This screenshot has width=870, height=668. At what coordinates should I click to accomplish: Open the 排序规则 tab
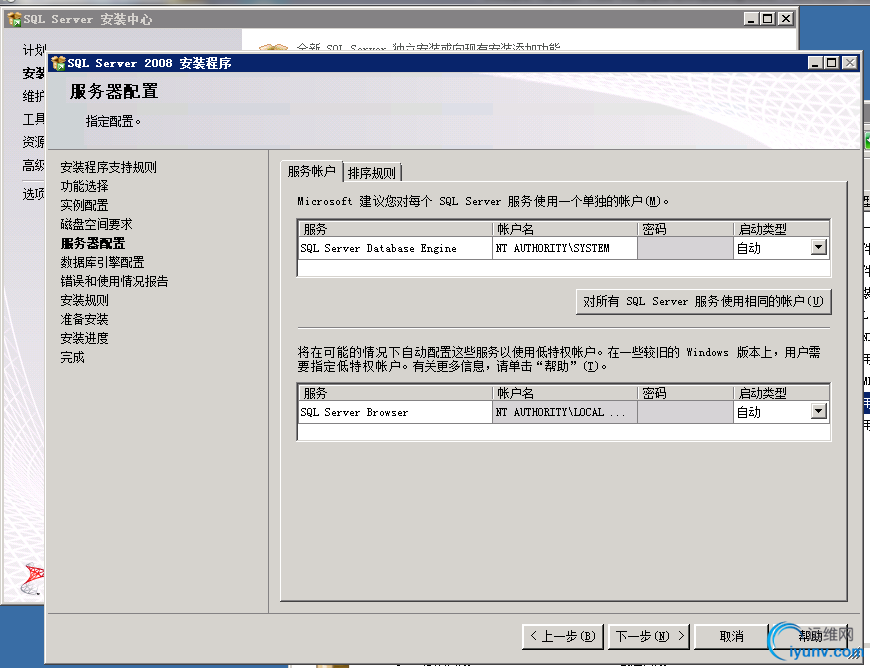[372, 173]
